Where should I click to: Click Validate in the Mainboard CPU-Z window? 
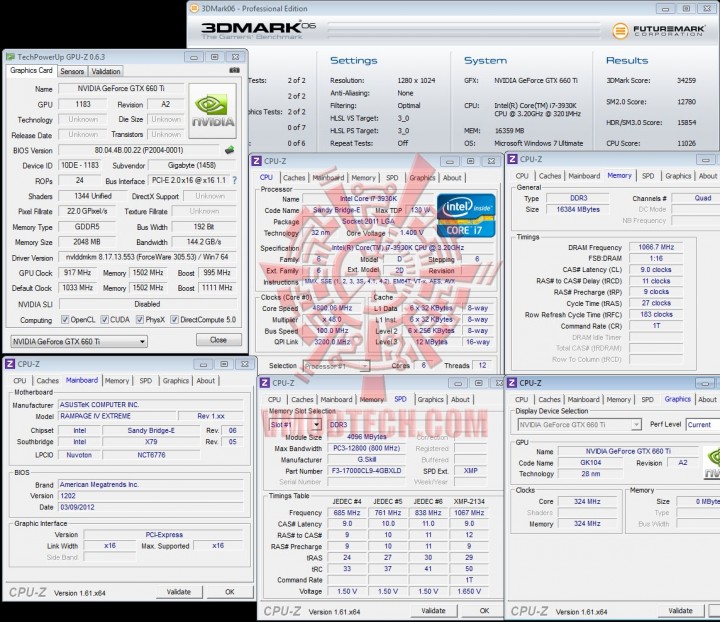(x=179, y=592)
